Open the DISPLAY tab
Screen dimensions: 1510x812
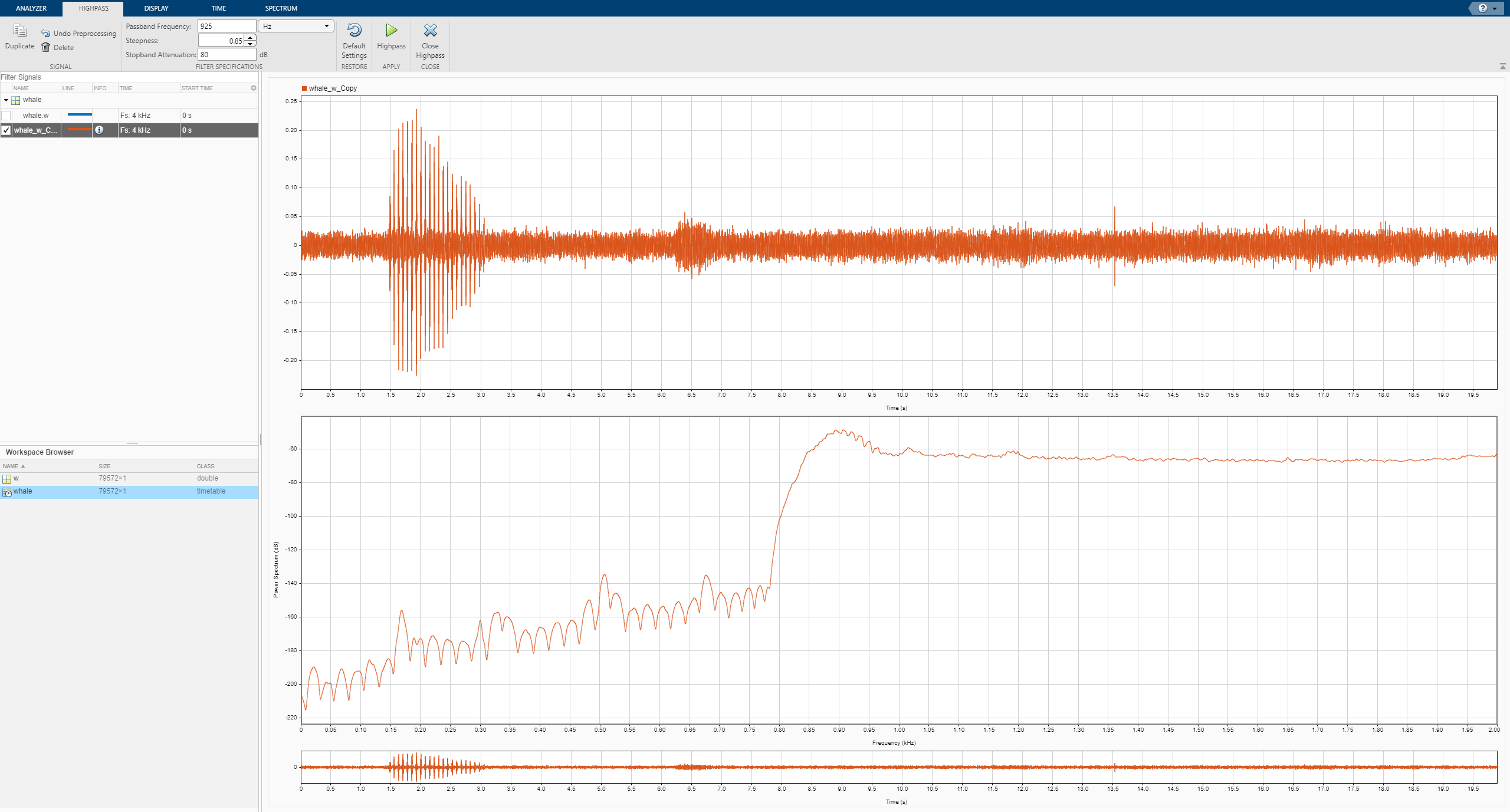point(156,8)
